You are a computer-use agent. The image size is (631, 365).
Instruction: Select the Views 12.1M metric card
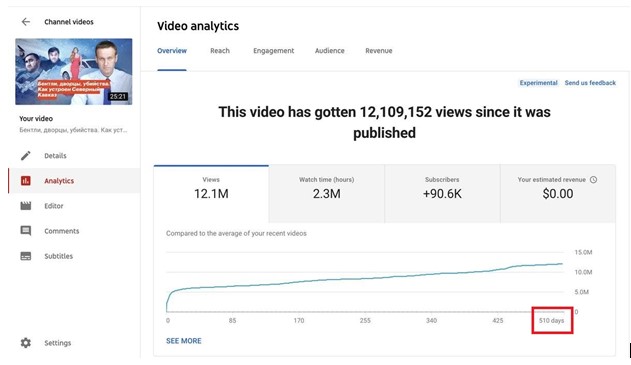click(x=211, y=194)
